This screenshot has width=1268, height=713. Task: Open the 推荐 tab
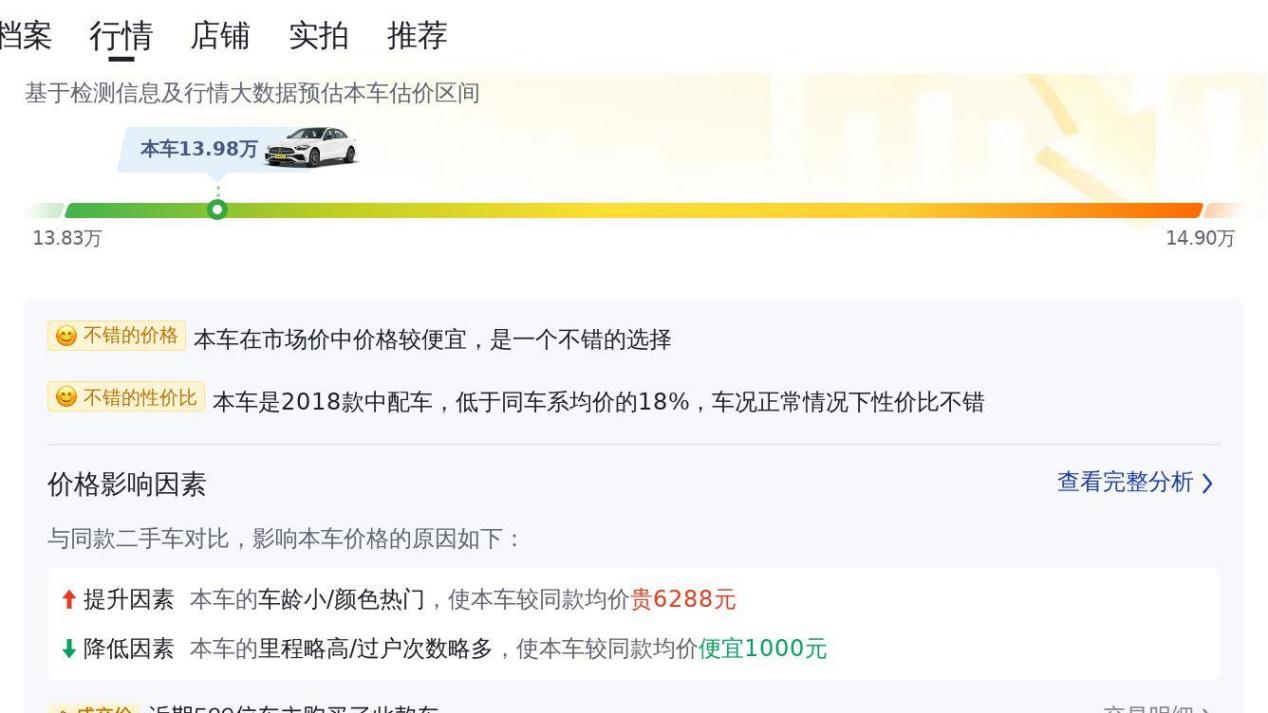tap(417, 36)
